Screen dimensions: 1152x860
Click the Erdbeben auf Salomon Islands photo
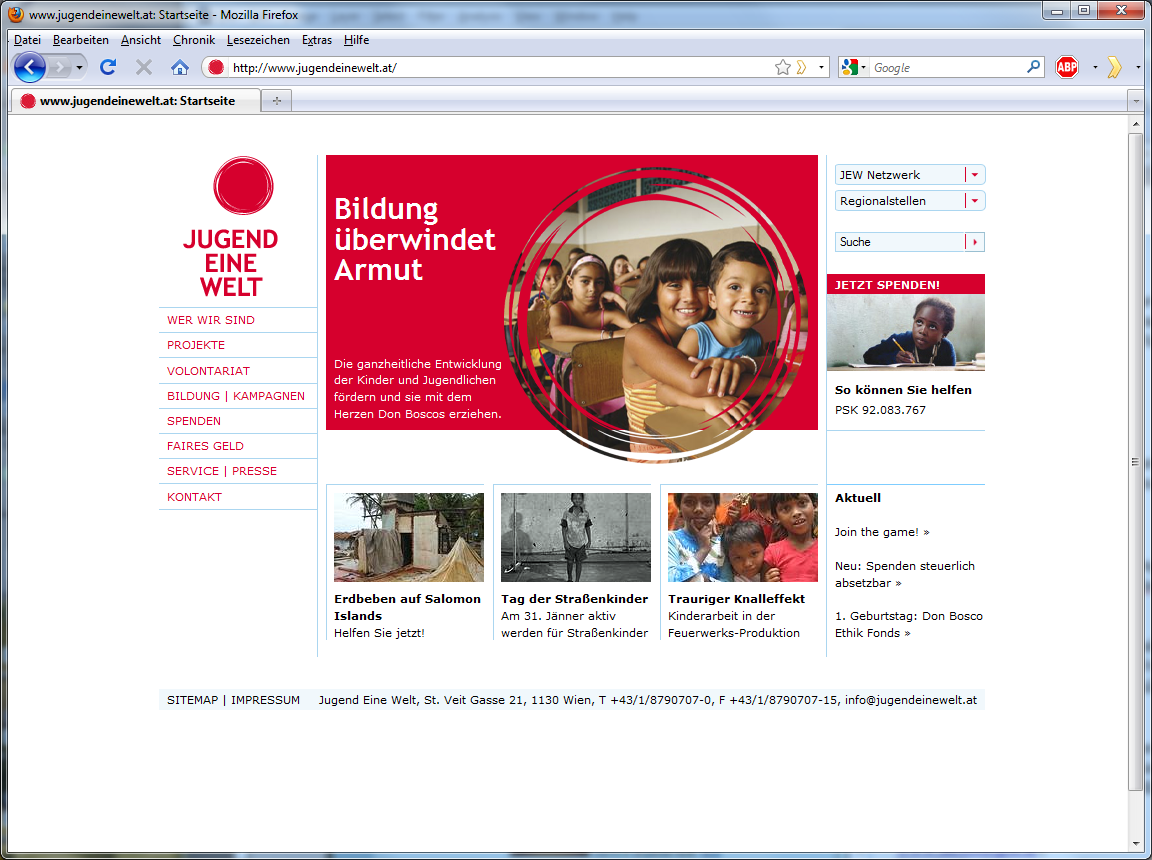click(408, 537)
